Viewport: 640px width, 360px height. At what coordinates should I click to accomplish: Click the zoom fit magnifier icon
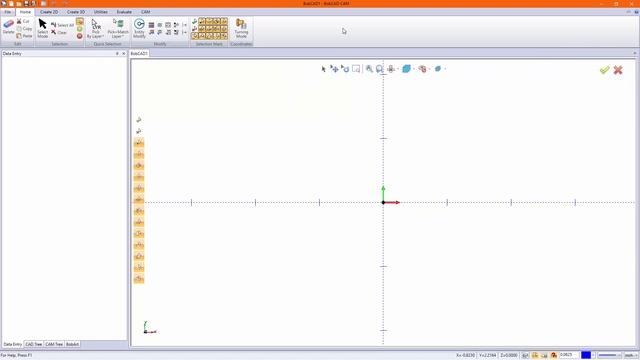coord(380,69)
